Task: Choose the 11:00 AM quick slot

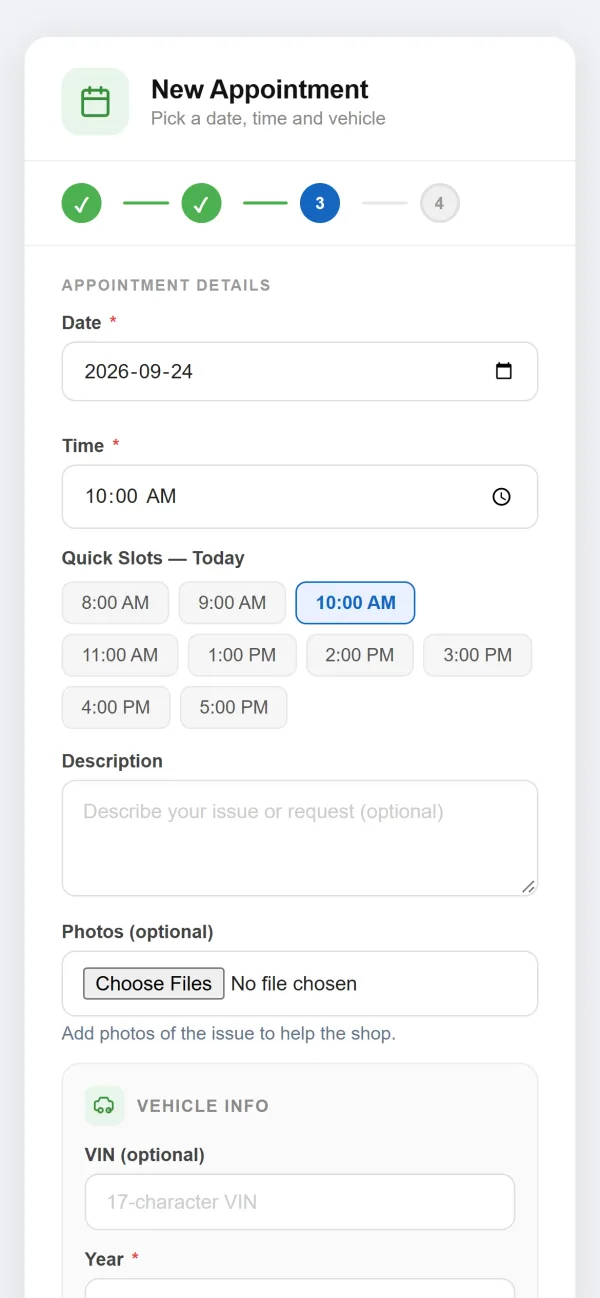Action: 120,655
